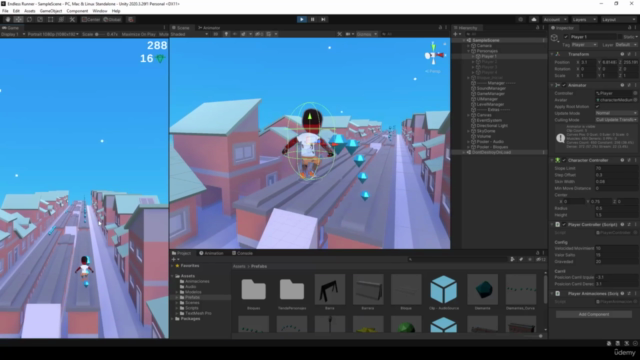
Task: Open Animator component presets icon
Action: tap(629, 85)
